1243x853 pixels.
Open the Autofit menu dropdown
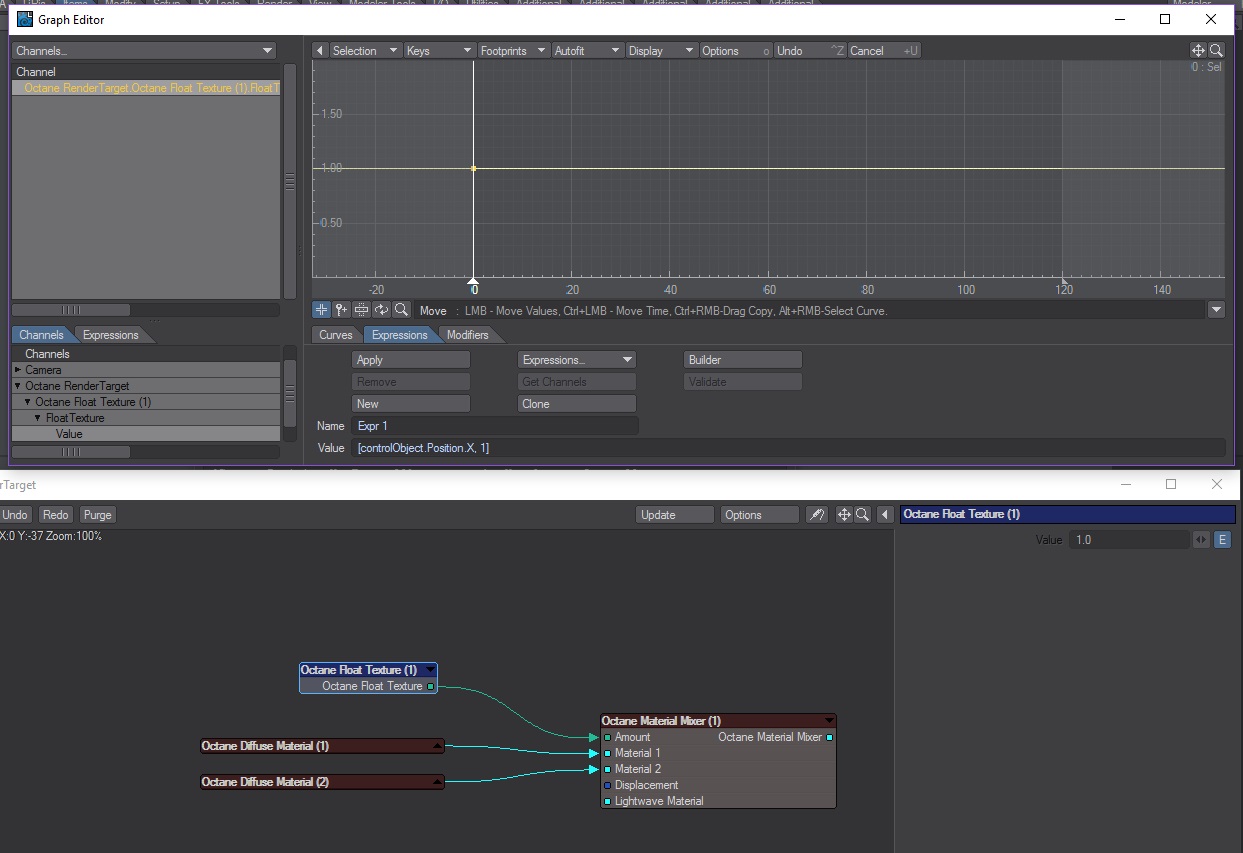coord(587,51)
